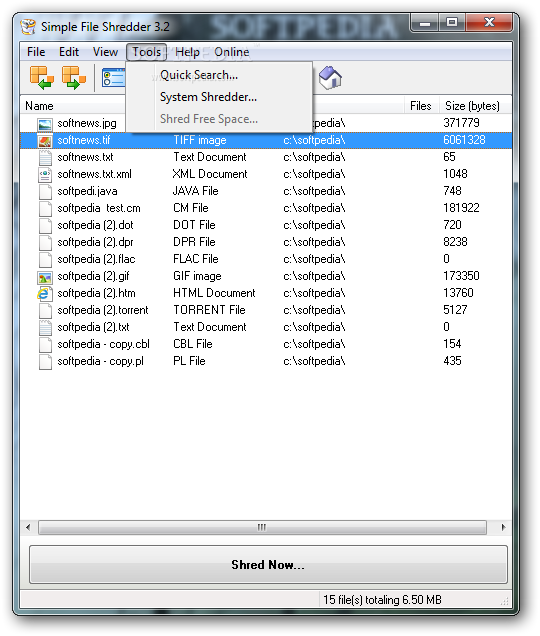Select the softpedia (2).txt file name

point(93,328)
